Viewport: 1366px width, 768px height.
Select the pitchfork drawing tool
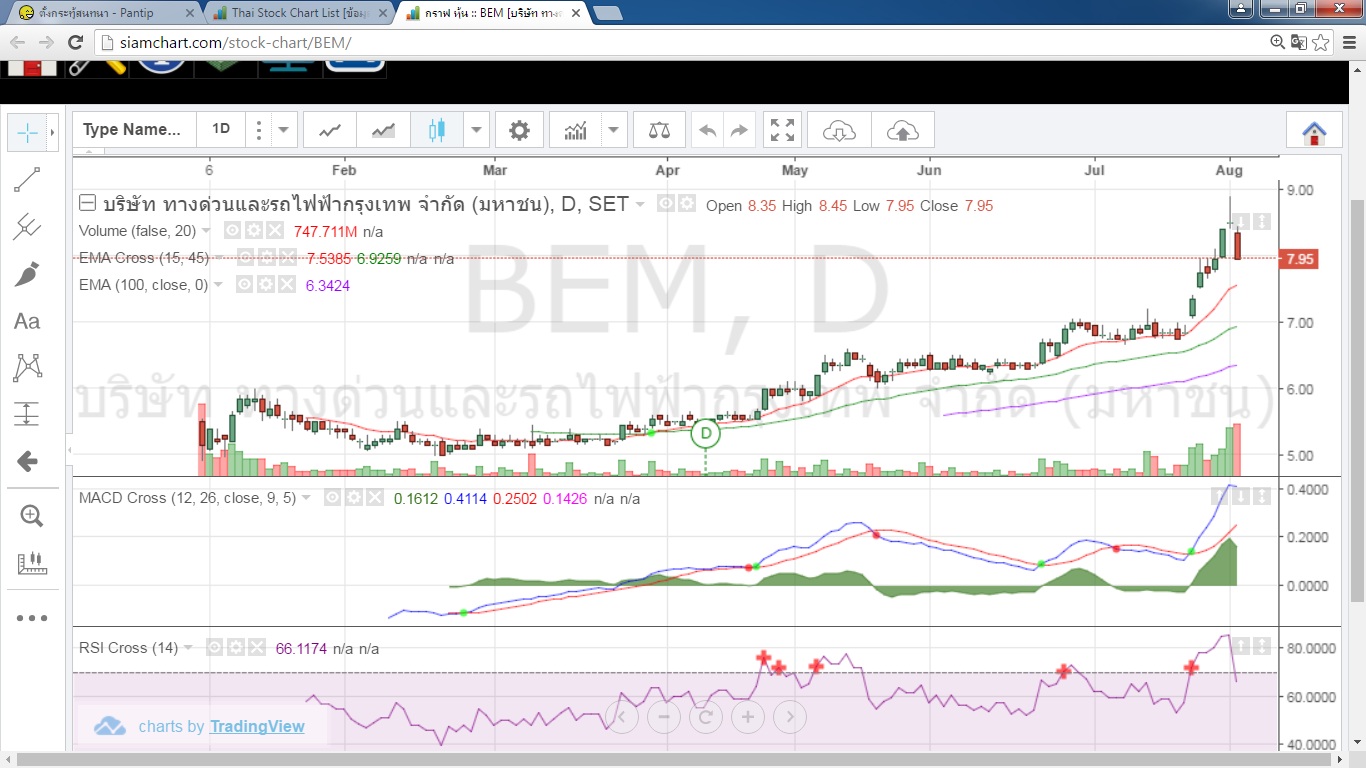pos(27,227)
